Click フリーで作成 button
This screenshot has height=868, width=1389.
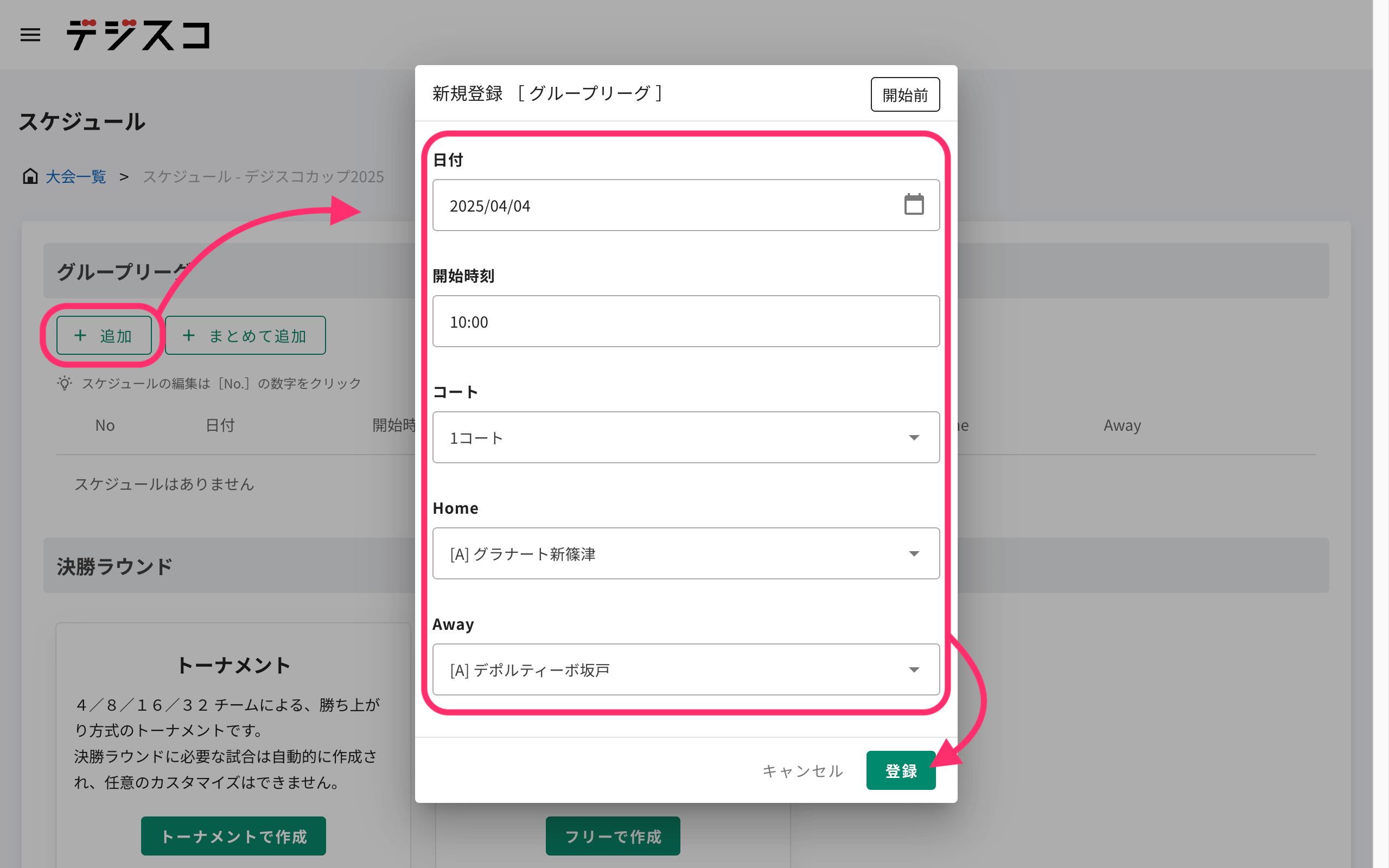tap(613, 836)
